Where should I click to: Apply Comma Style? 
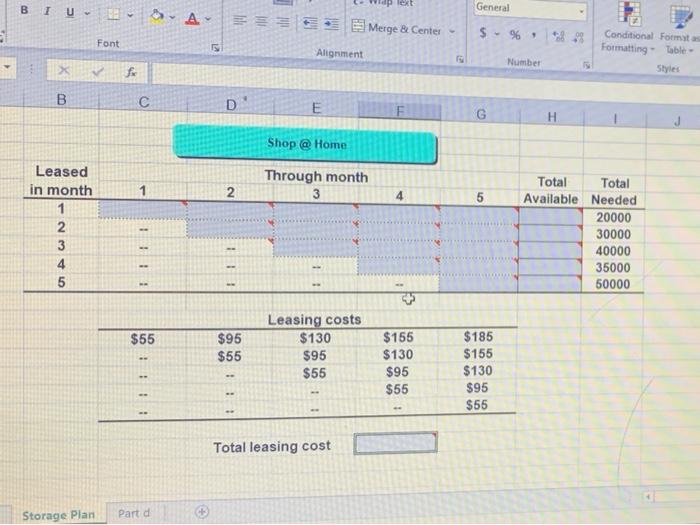(x=533, y=35)
